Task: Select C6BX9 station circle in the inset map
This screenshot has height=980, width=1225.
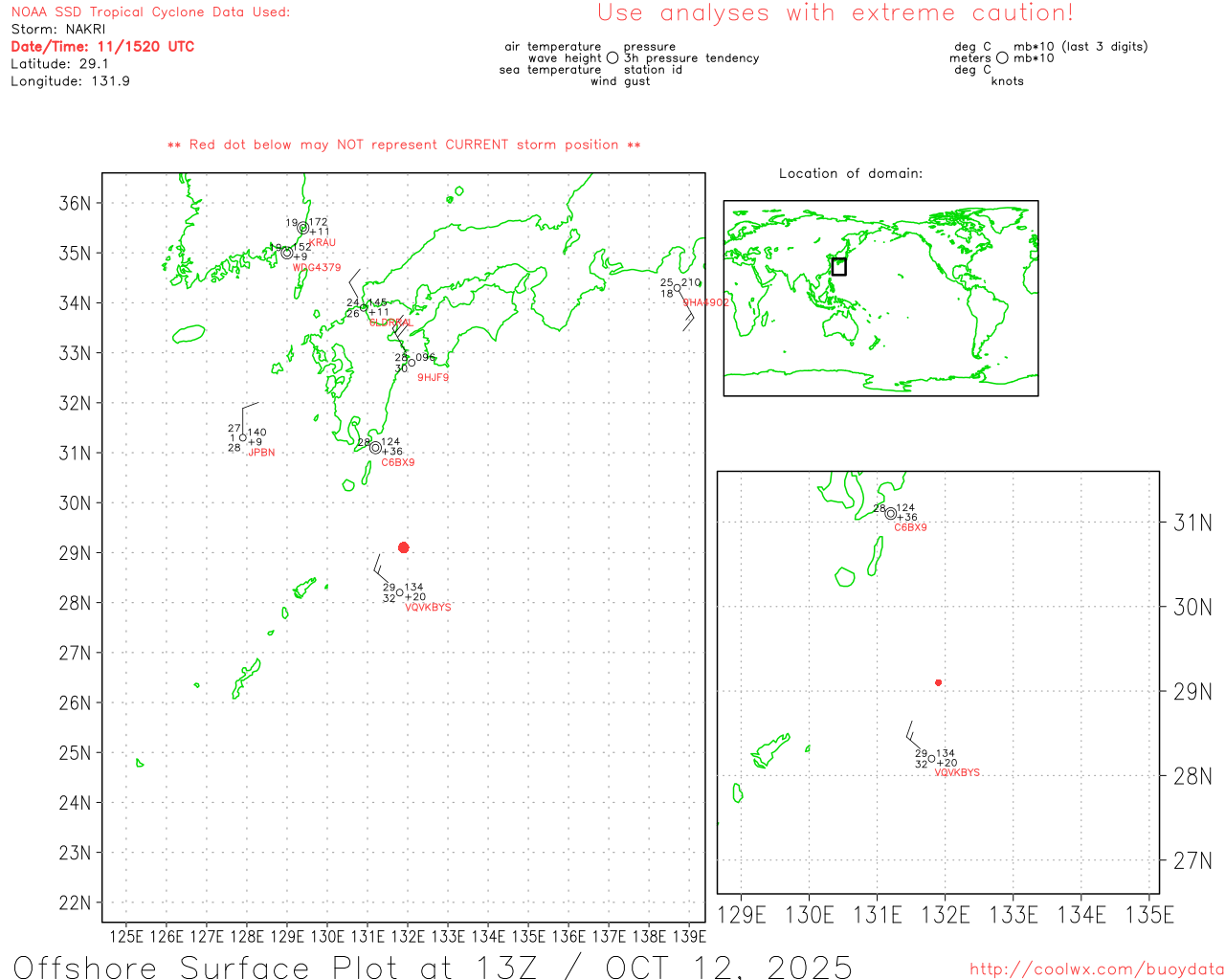Action: [x=890, y=513]
